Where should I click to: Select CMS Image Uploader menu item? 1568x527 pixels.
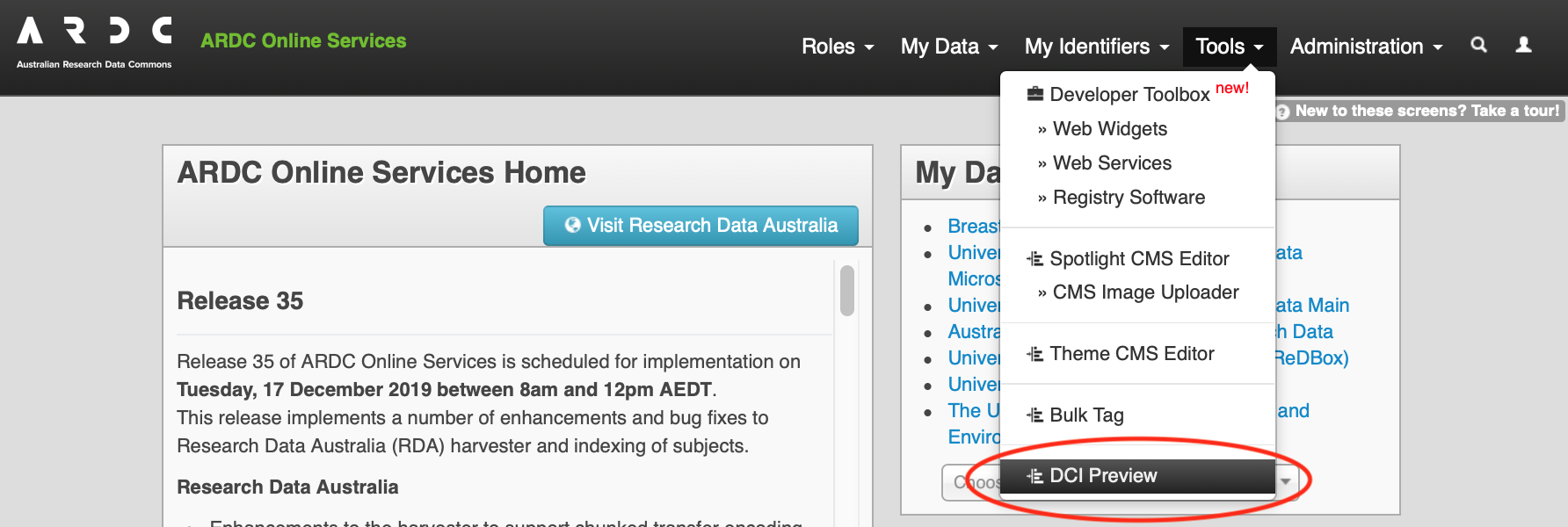point(1145,292)
